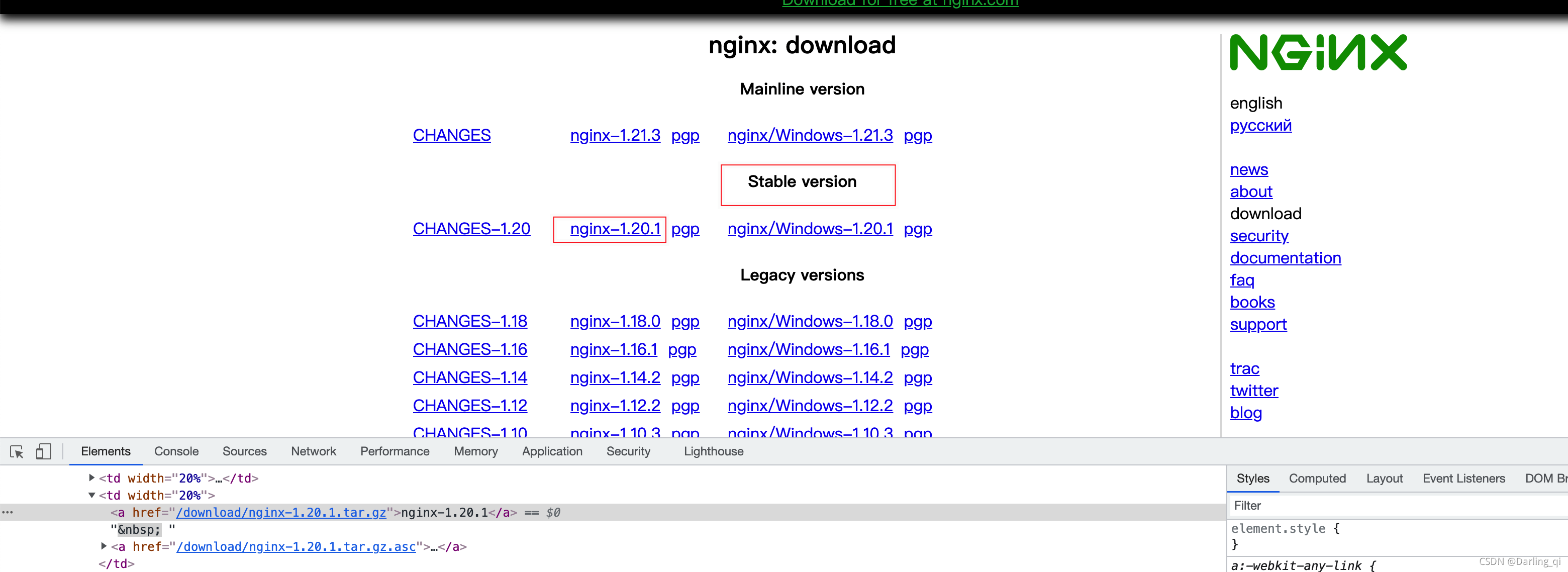Open the trac sidebar link
The width and height of the screenshot is (1568, 572).
click(1244, 369)
